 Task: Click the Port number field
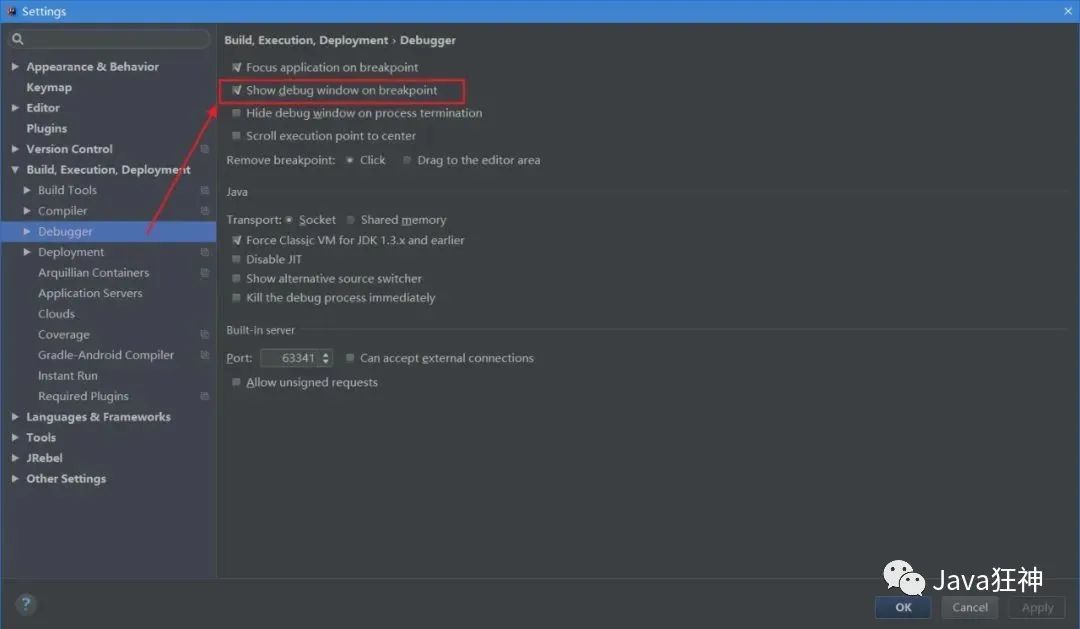coord(291,358)
